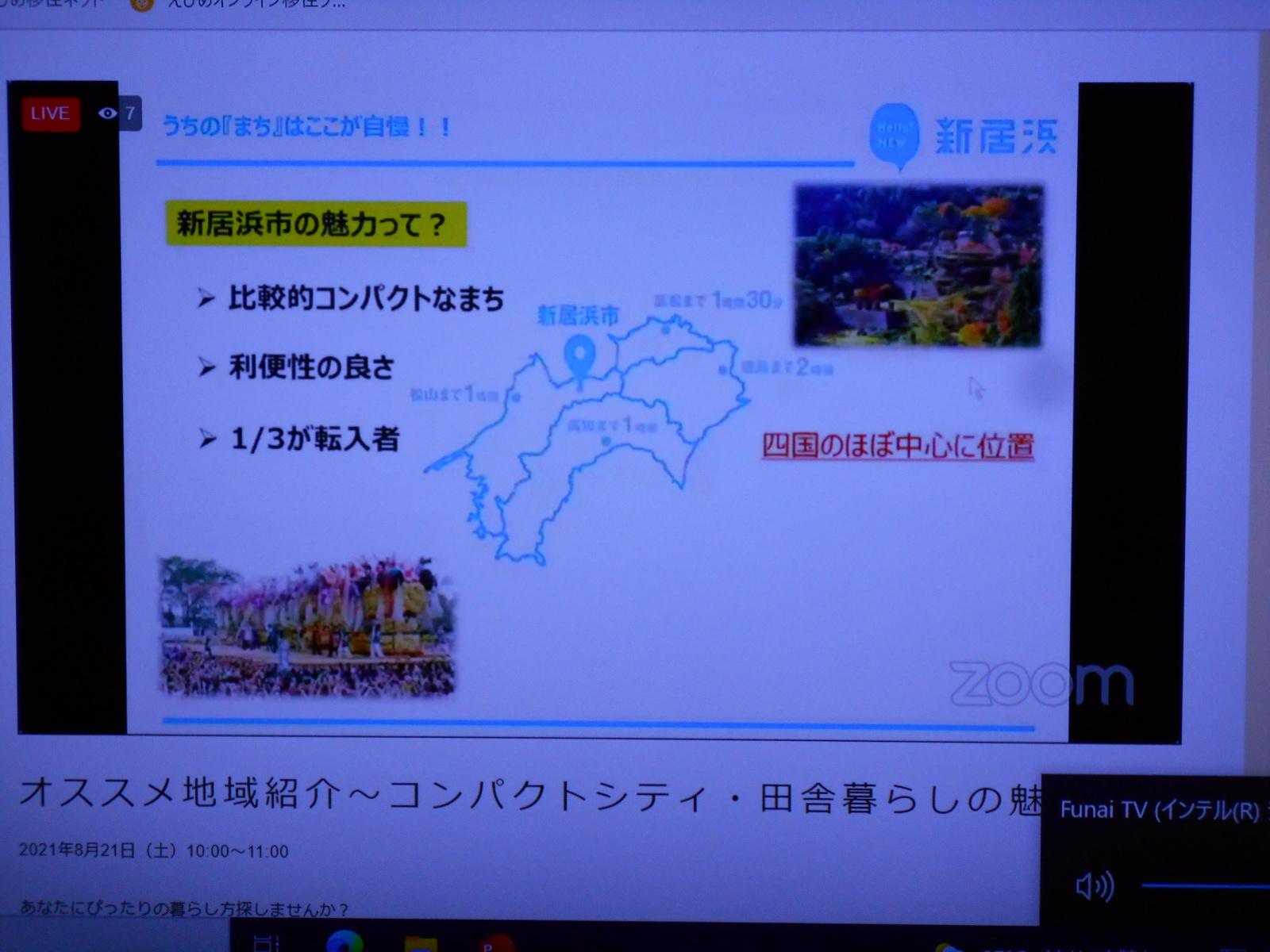Mute audio with the speaker icon in the volume popup

click(x=1095, y=885)
